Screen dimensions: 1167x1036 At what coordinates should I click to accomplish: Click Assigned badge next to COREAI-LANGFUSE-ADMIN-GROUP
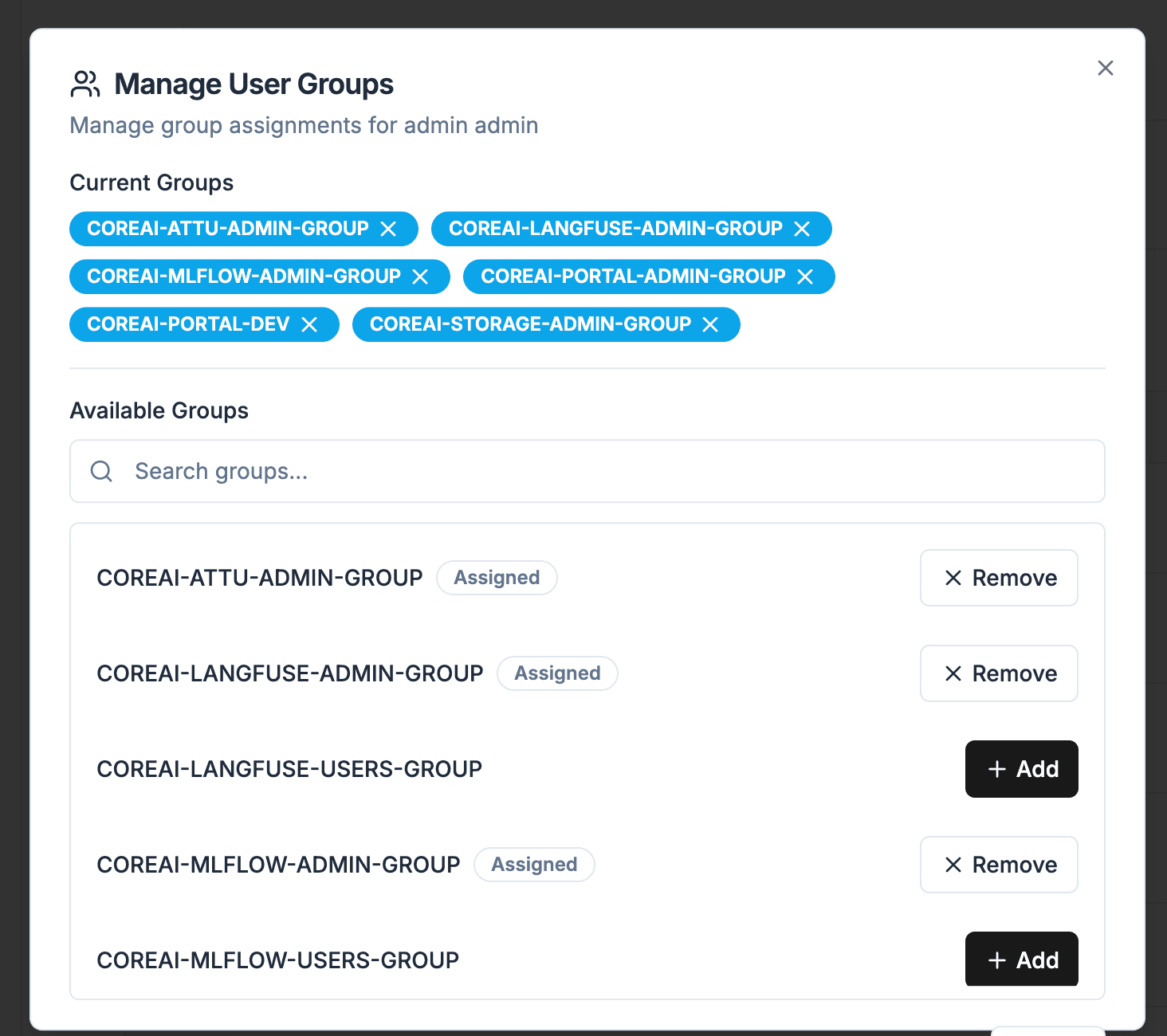click(x=557, y=673)
